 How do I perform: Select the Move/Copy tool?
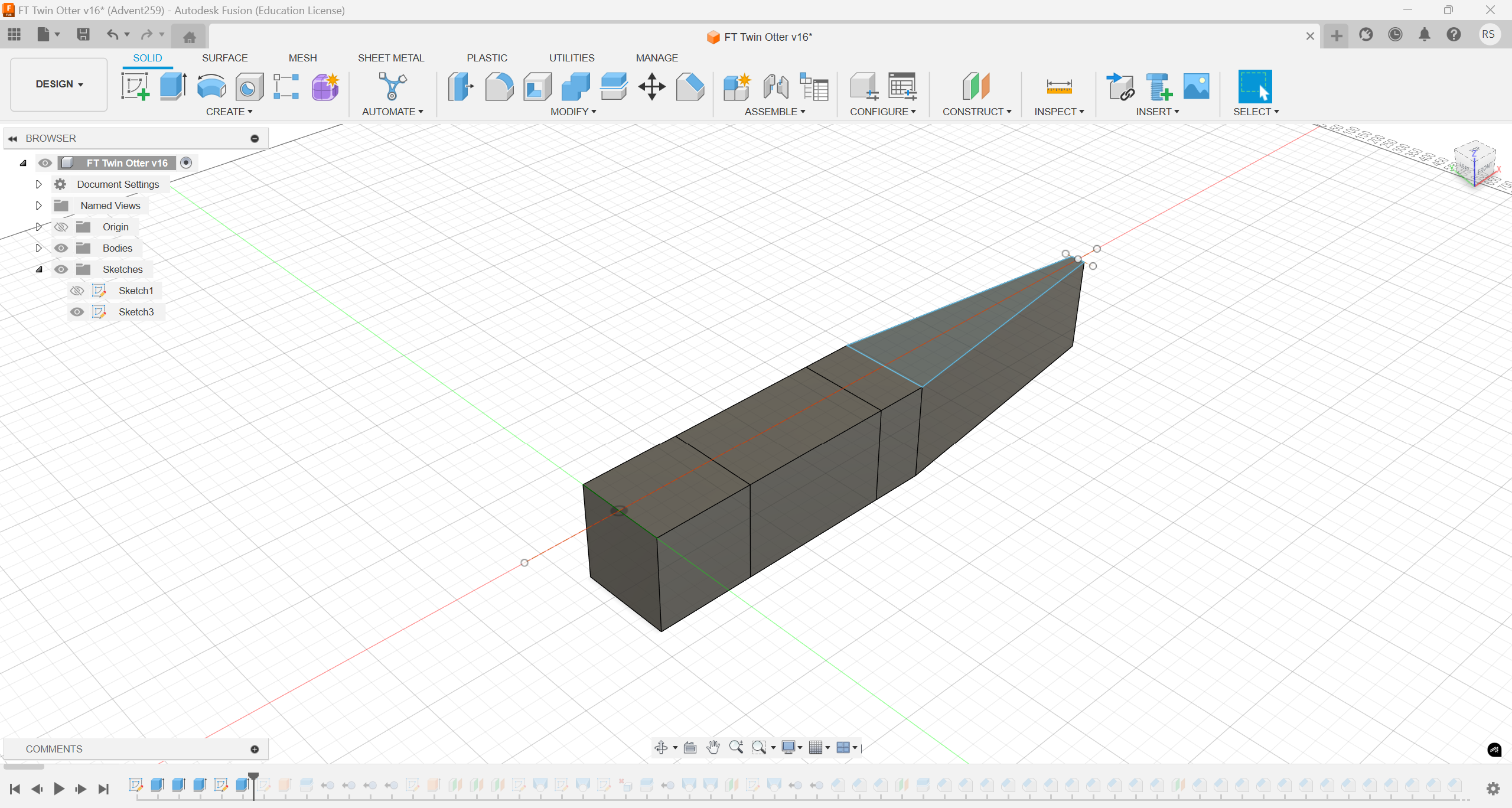click(x=652, y=87)
